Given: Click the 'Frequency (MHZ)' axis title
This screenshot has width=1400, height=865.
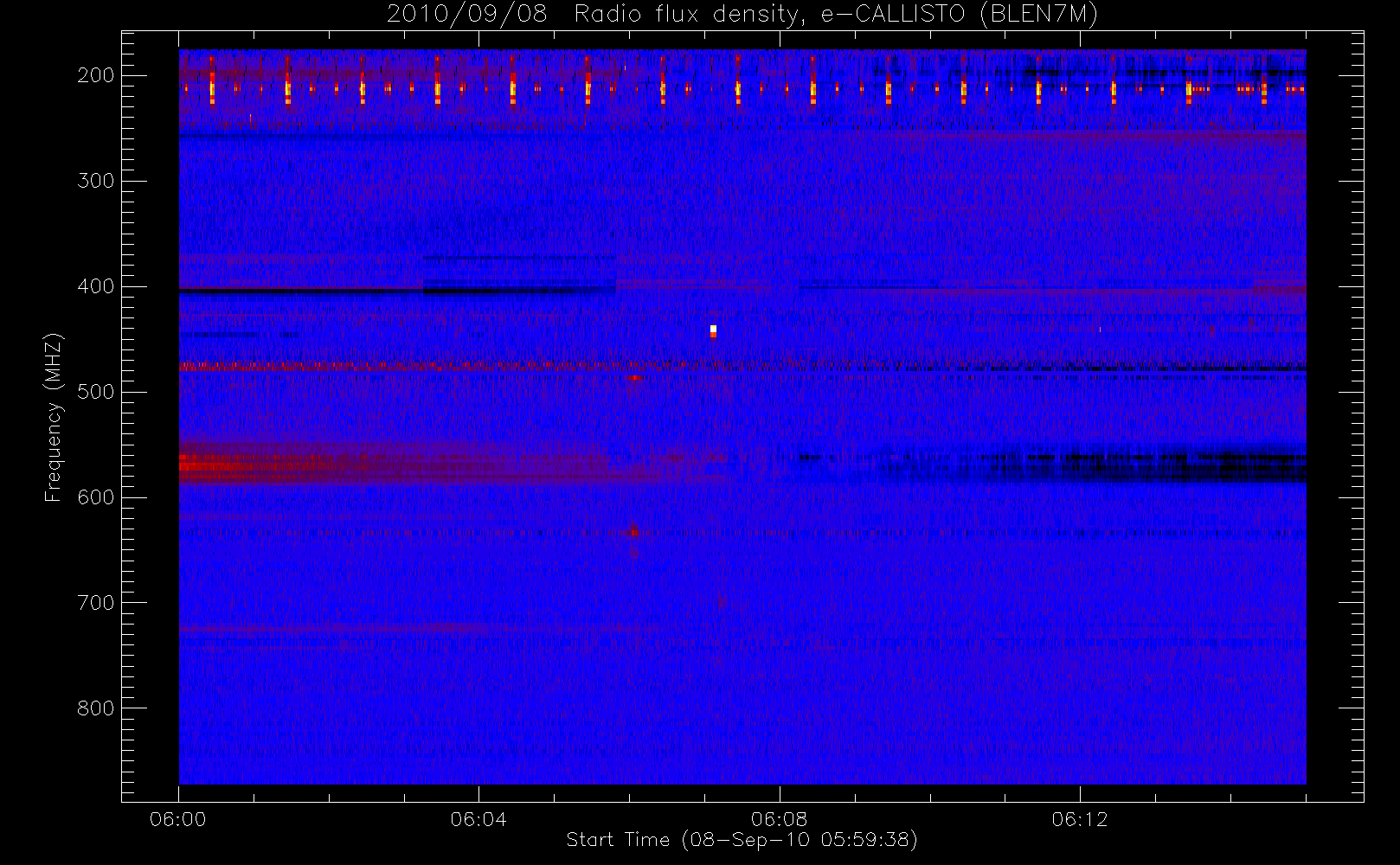Looking at the screenshot, I should click(54, 417).
